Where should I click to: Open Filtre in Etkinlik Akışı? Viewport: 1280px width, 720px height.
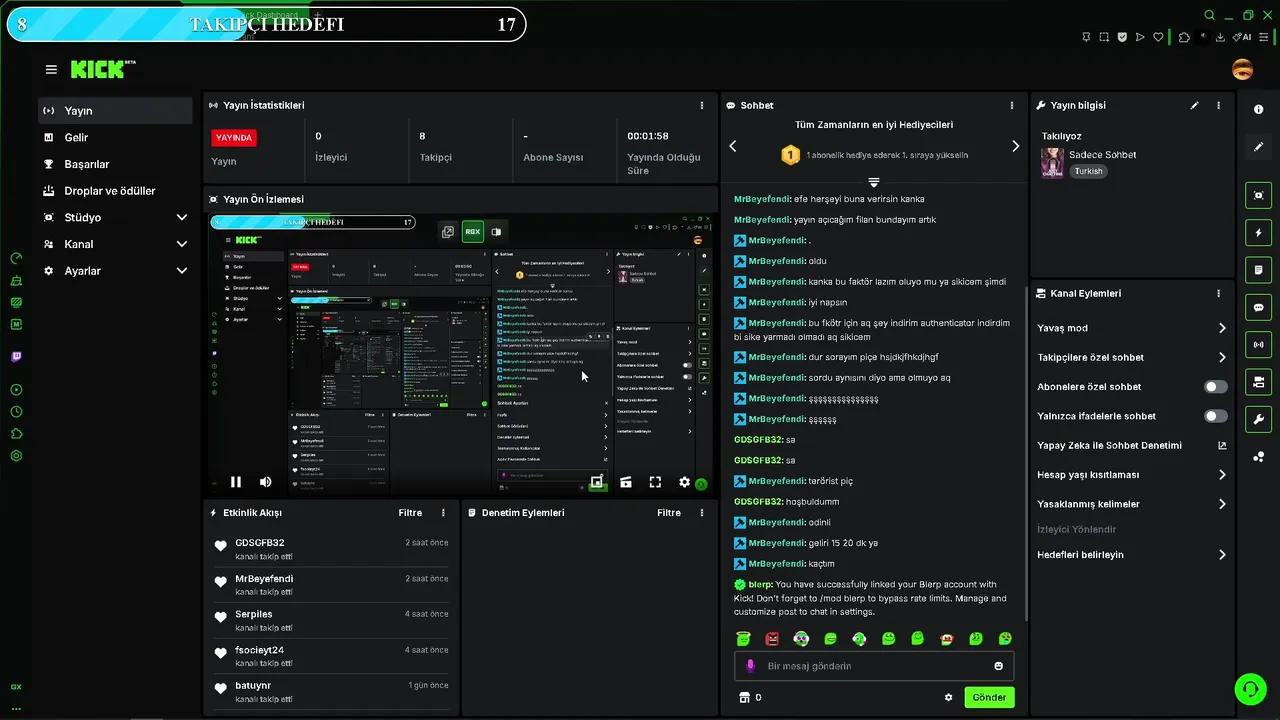pos(410,513)
